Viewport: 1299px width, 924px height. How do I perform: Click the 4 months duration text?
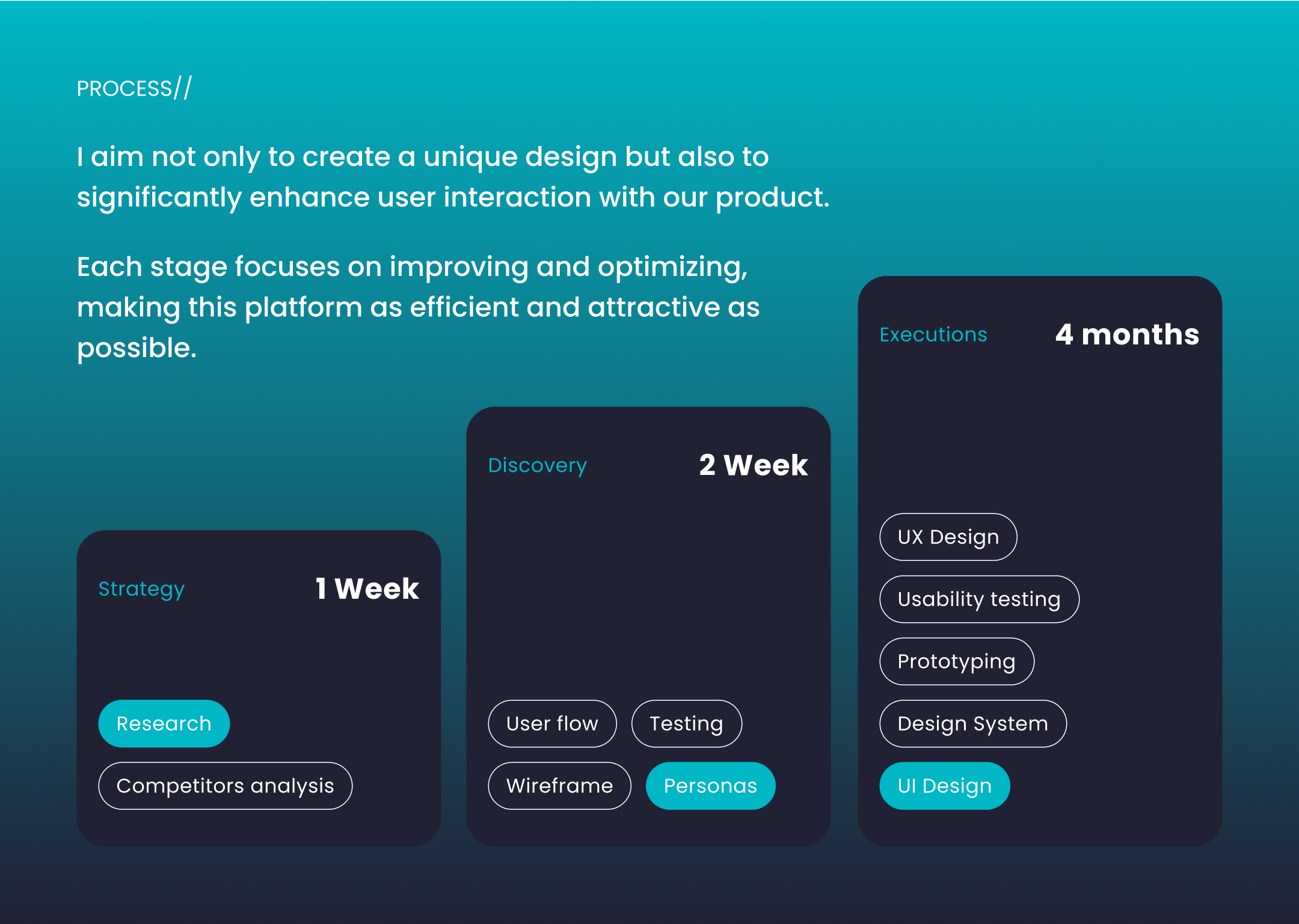click(x=1127, y=334)
